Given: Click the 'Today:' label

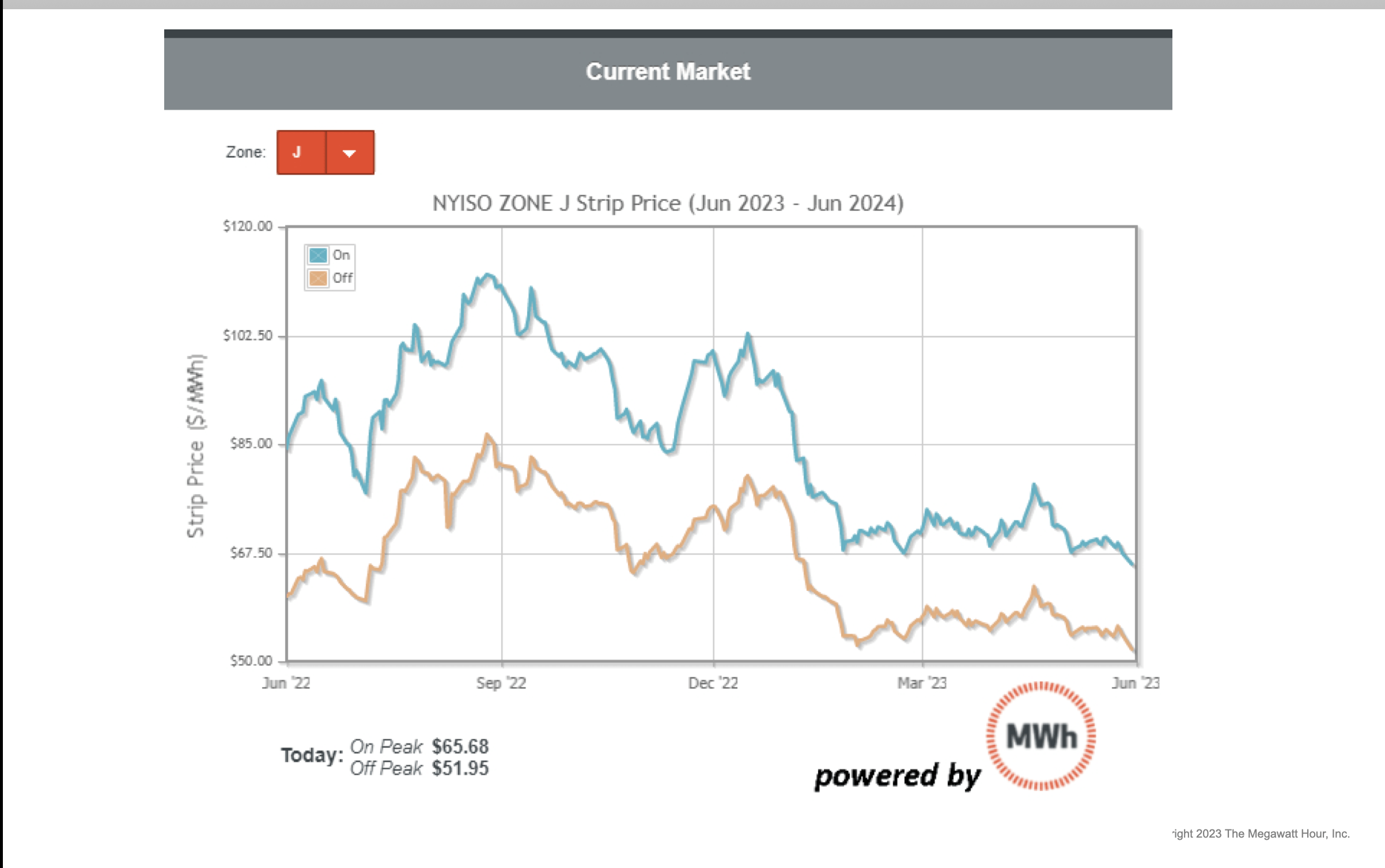Looking at the screenshot, I should tap(312, 755).
